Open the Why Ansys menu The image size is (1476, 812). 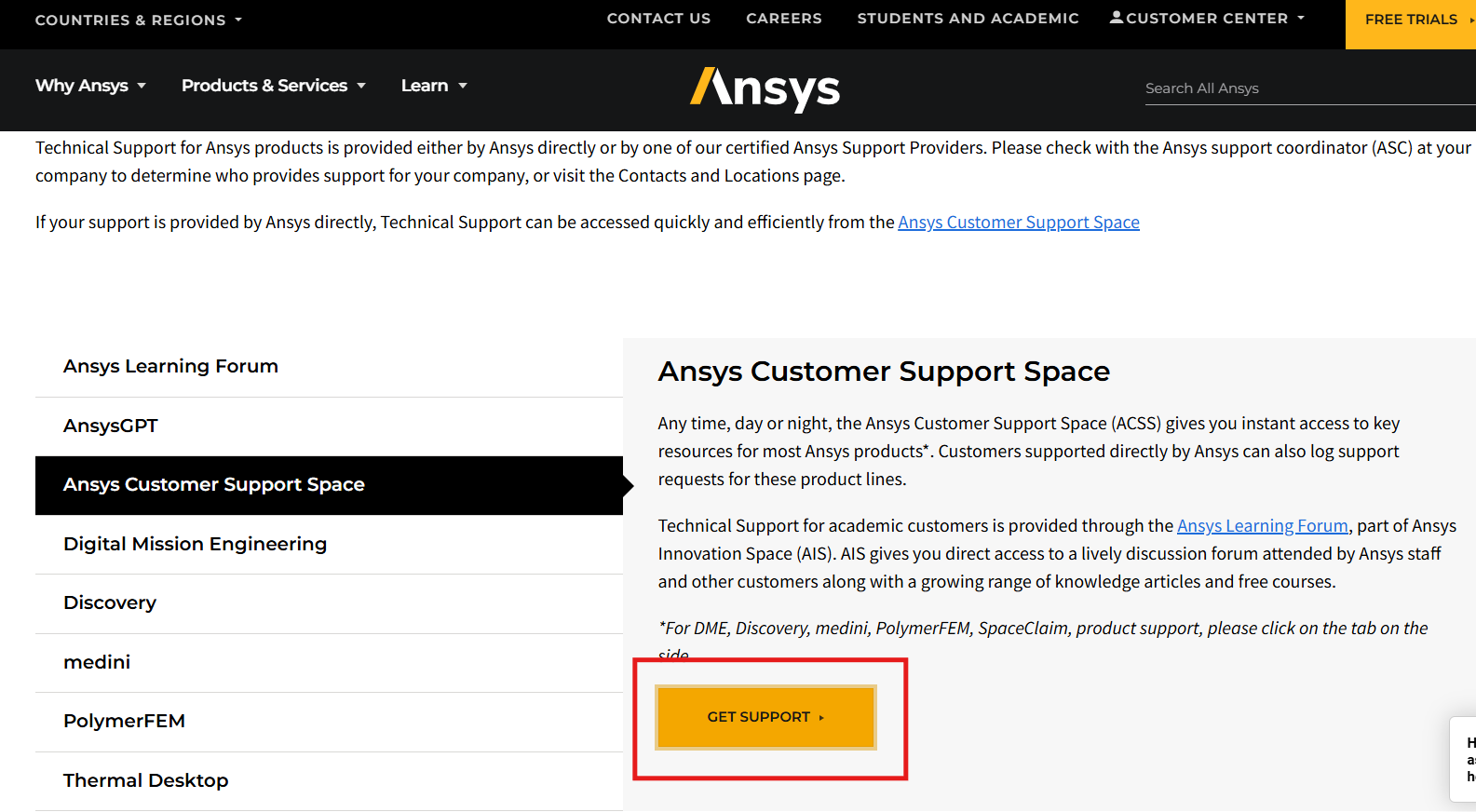pyautogui.click(x=90, y=86)
